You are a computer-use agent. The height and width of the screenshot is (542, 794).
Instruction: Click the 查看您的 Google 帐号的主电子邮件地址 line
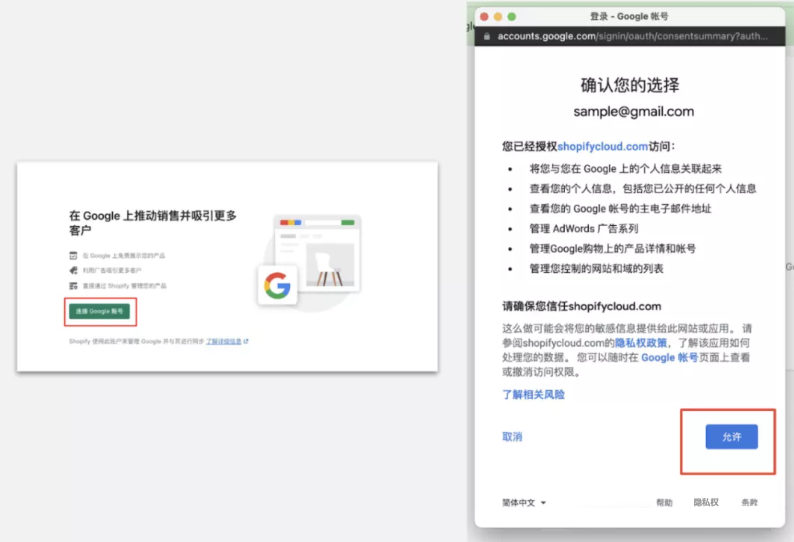[620, 209]
